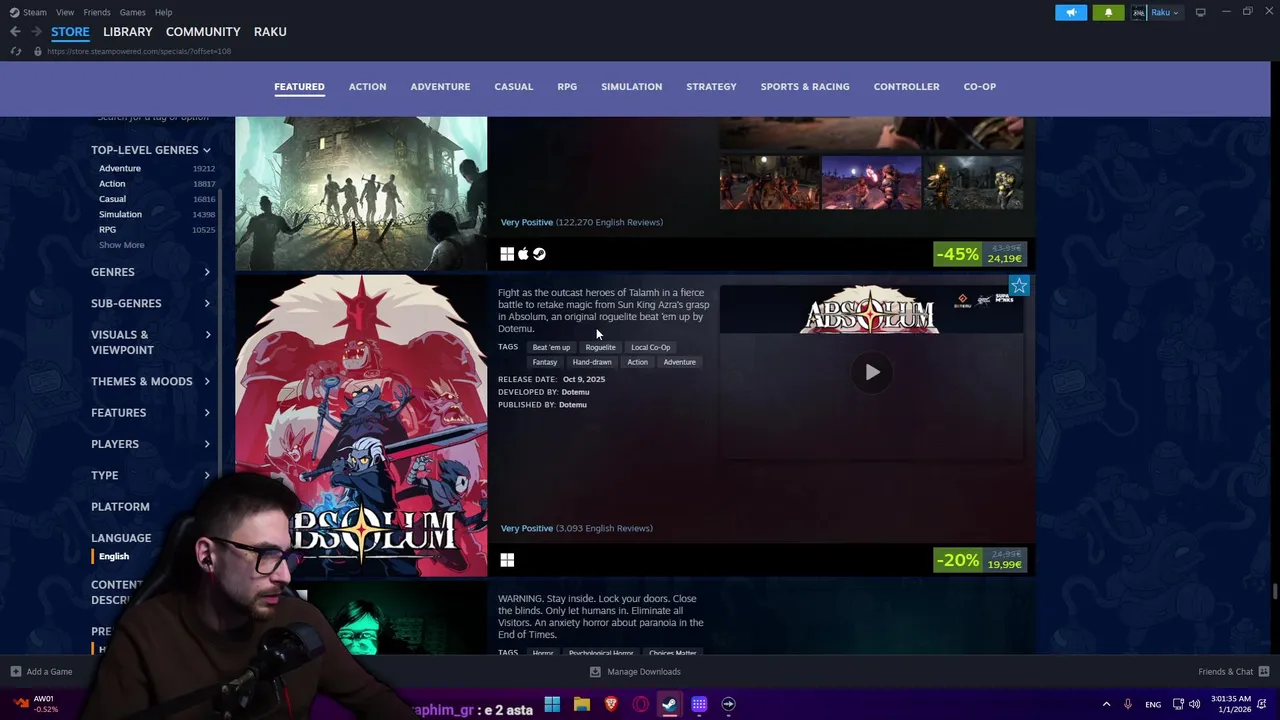Click the Add a Game plus icon
The image size is (1280, 720).
click(15, 672)
